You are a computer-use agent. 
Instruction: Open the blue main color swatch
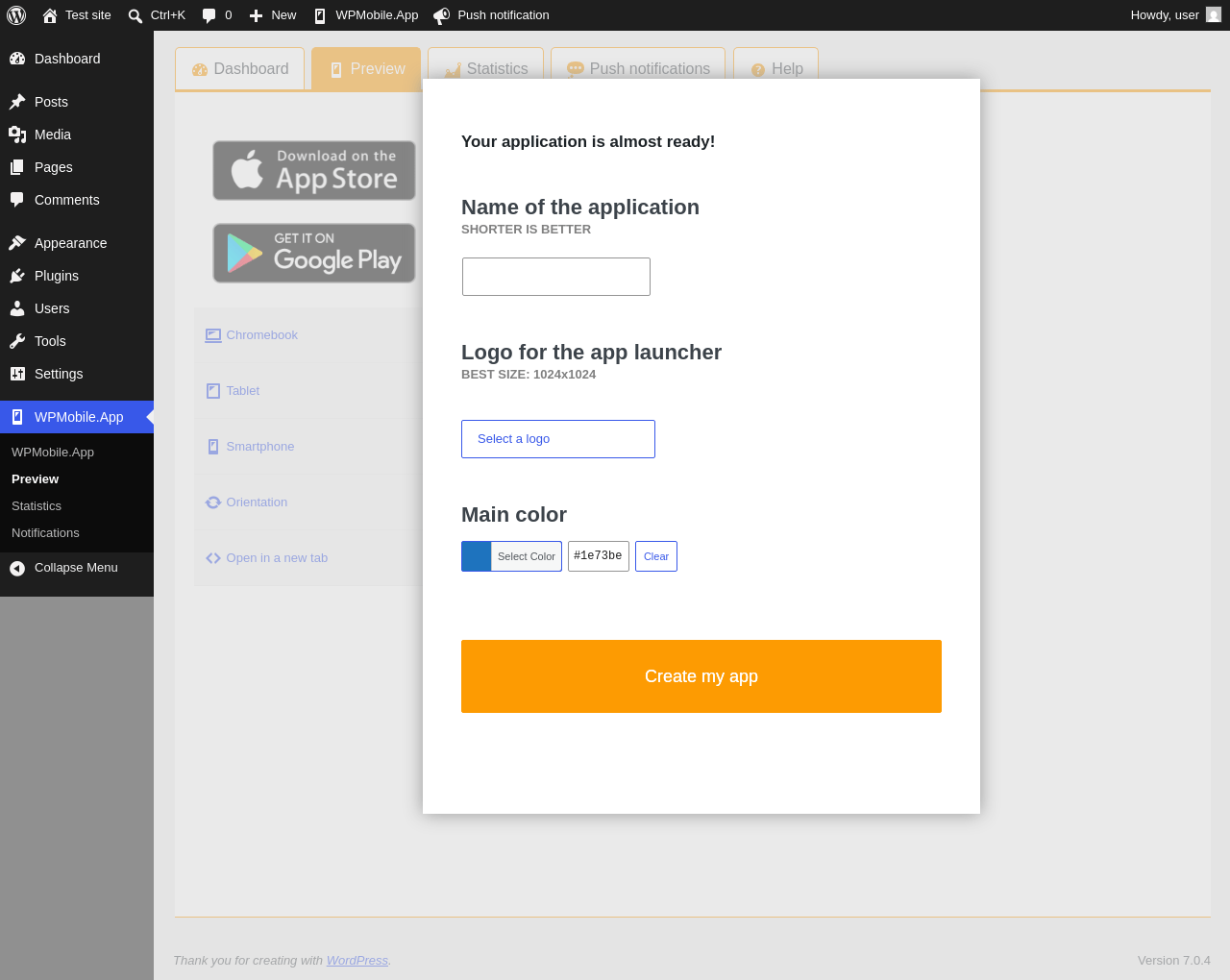[477, 556]
